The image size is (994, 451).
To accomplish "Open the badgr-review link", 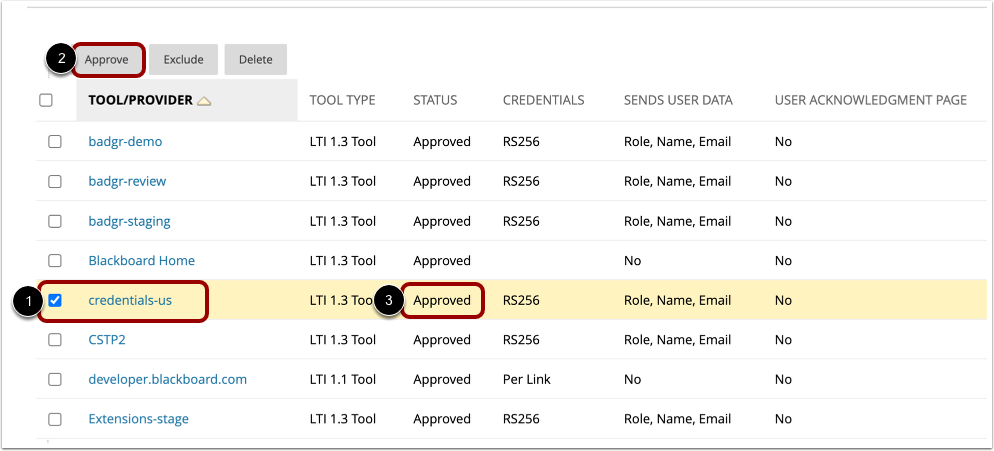I will pos(127,181).
